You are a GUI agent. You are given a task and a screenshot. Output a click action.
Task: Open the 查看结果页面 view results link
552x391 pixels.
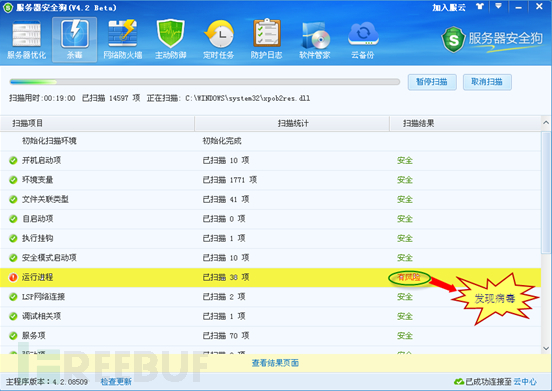point(275,363)
